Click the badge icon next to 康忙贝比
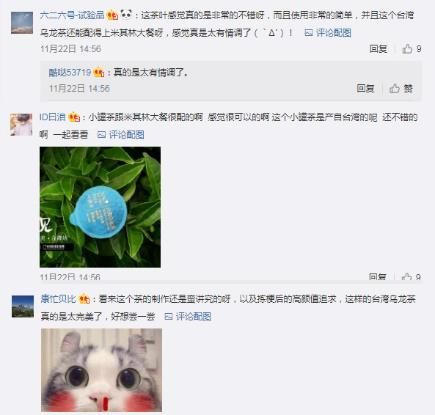The image size is (435, 415). (84, 299)
